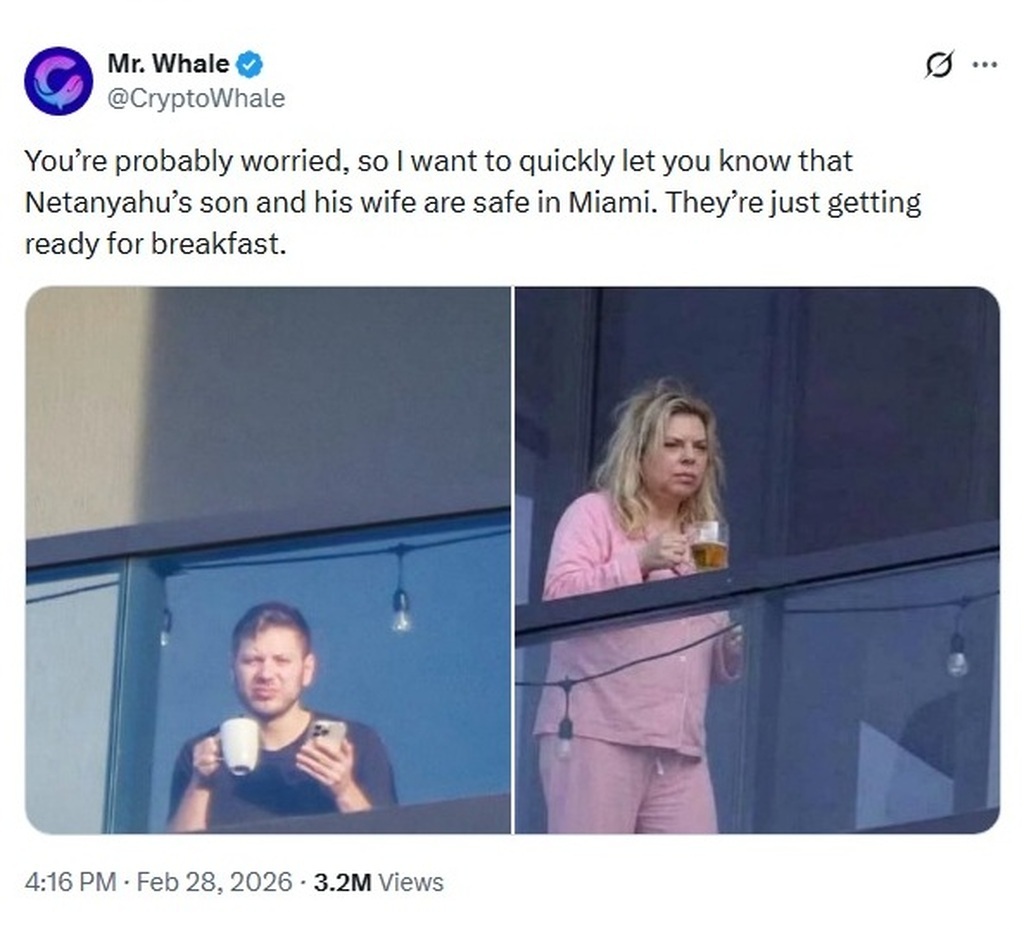Screen dimensions: 1024x929
Task: Click the Feb 28, 2026 date
Action: pos(214,882)
